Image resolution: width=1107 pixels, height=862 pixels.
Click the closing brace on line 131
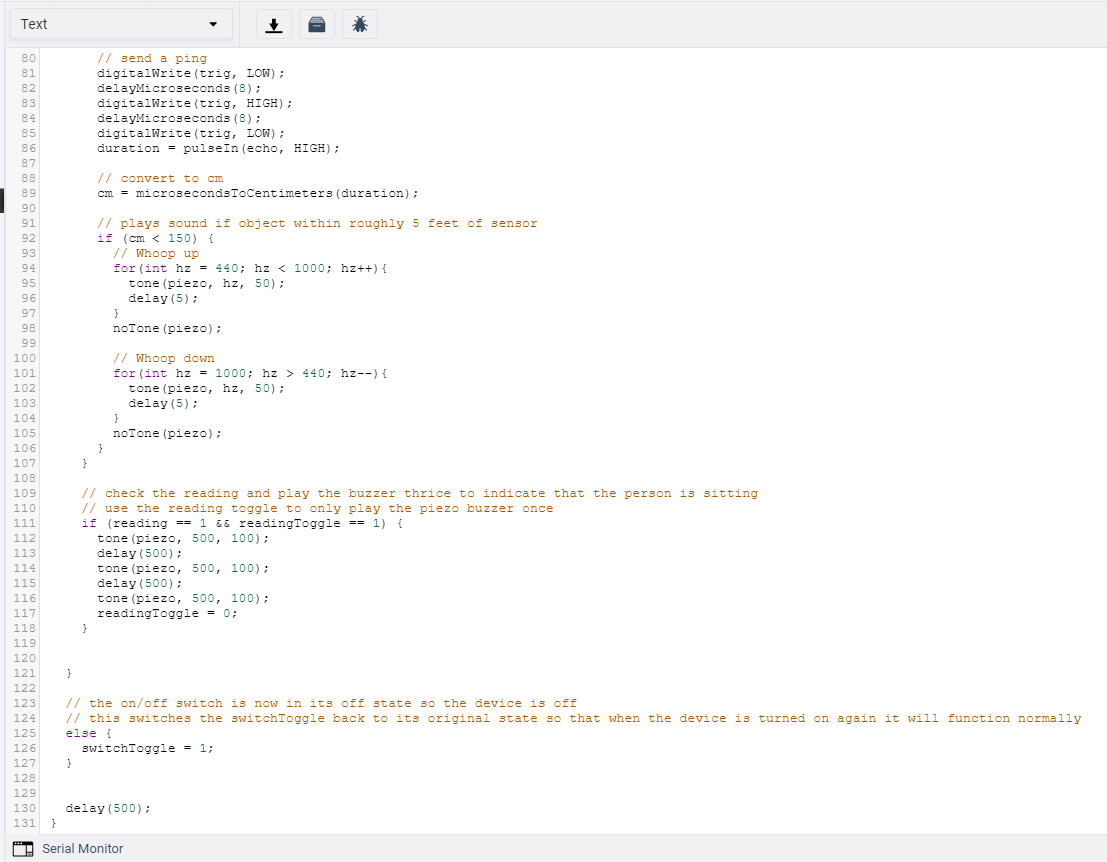[53, 823]
